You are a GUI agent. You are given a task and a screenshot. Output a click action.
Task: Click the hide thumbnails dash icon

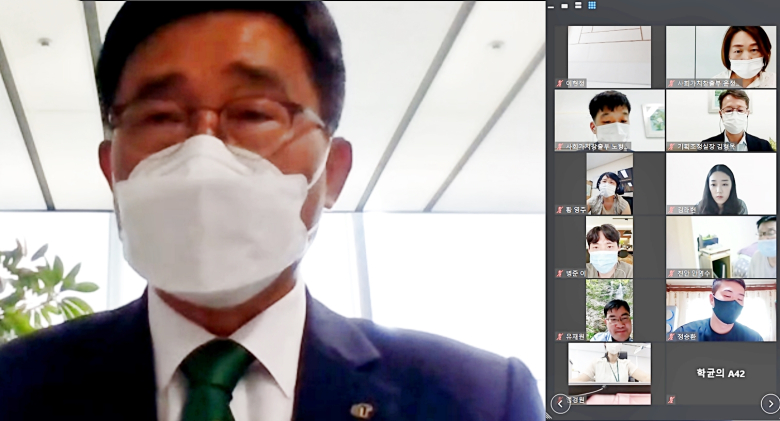click(x=551, y=6)
